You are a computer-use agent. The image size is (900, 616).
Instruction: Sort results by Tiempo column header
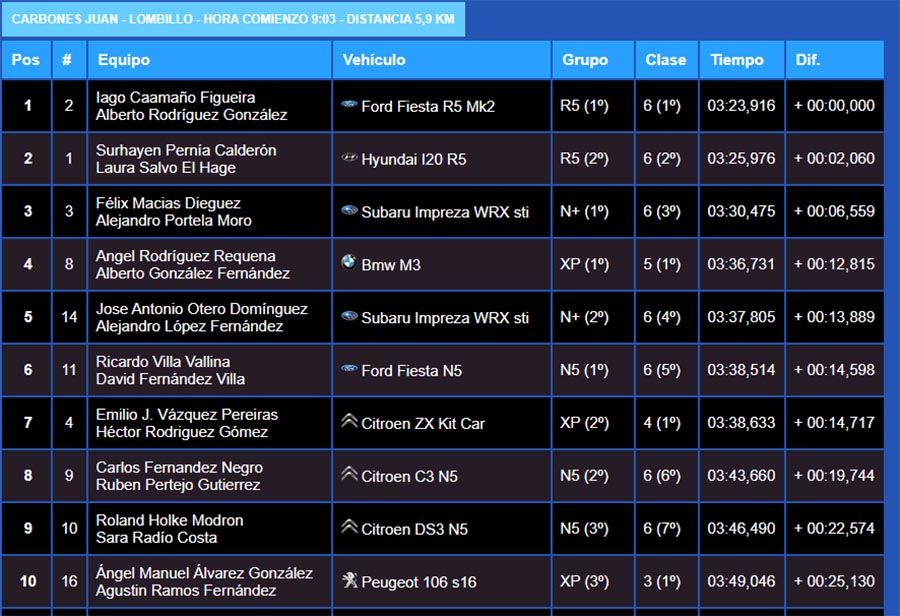click(x=737, y=60)
